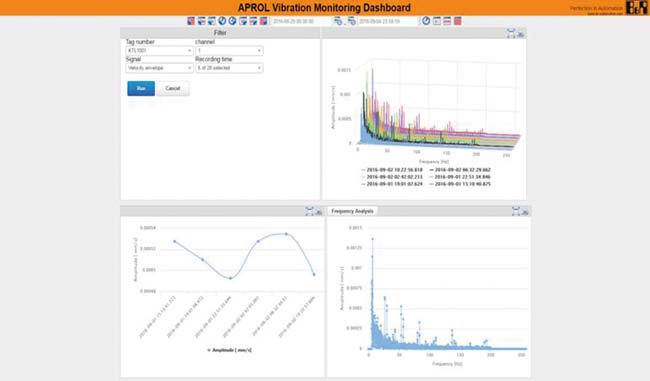Click the expand icon in the Frequency Analysis panel header
Viewport: 650px width, 381px height.
coord(516,211)
